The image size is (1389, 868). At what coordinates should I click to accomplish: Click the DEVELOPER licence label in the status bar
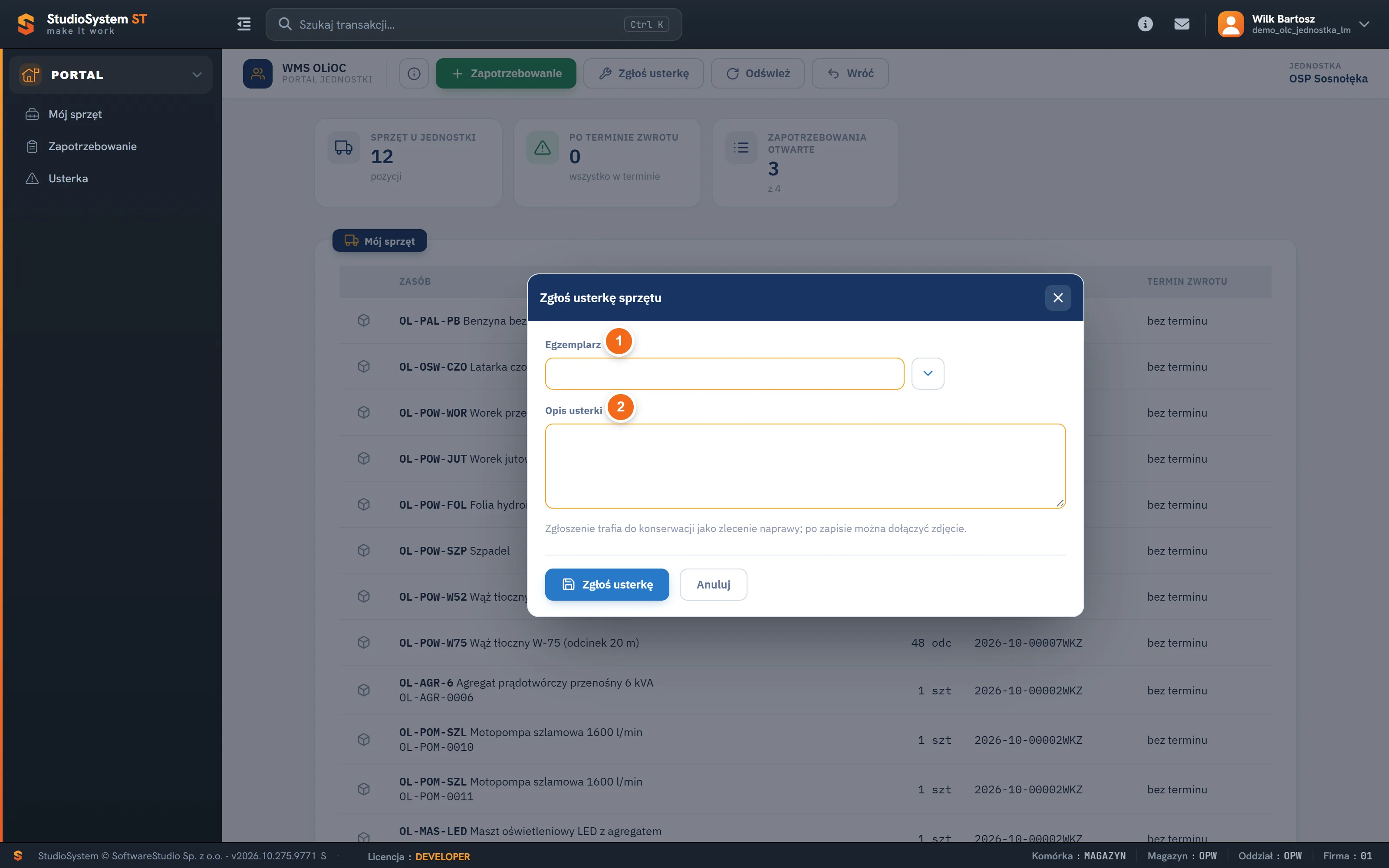pos(443,857)
